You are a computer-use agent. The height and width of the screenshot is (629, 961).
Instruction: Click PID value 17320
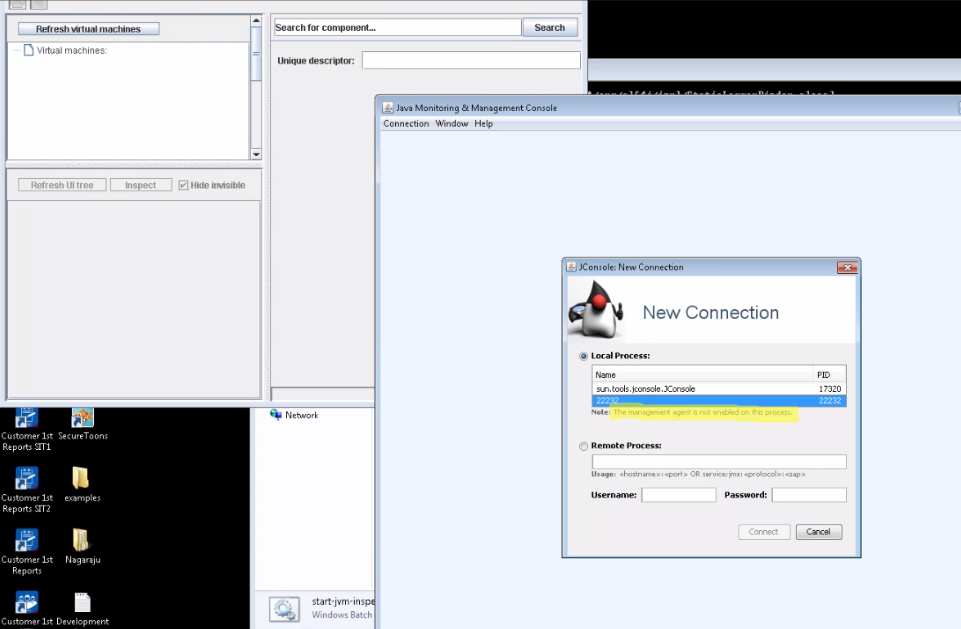pyautogui.click(x=830, y=389)
